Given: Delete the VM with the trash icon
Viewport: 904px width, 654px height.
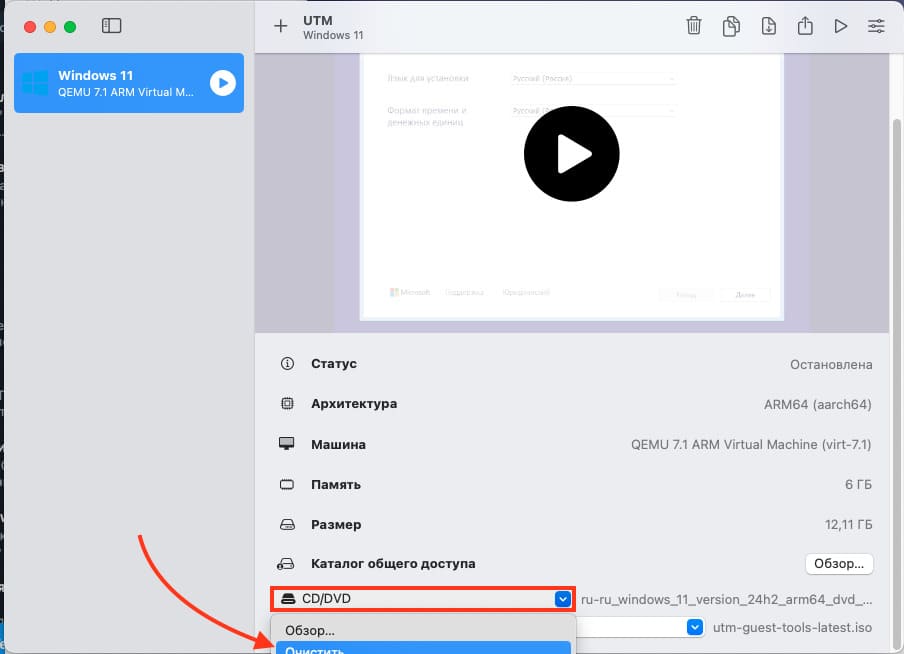Looking at the screenshot, I should tap(693, 26).
